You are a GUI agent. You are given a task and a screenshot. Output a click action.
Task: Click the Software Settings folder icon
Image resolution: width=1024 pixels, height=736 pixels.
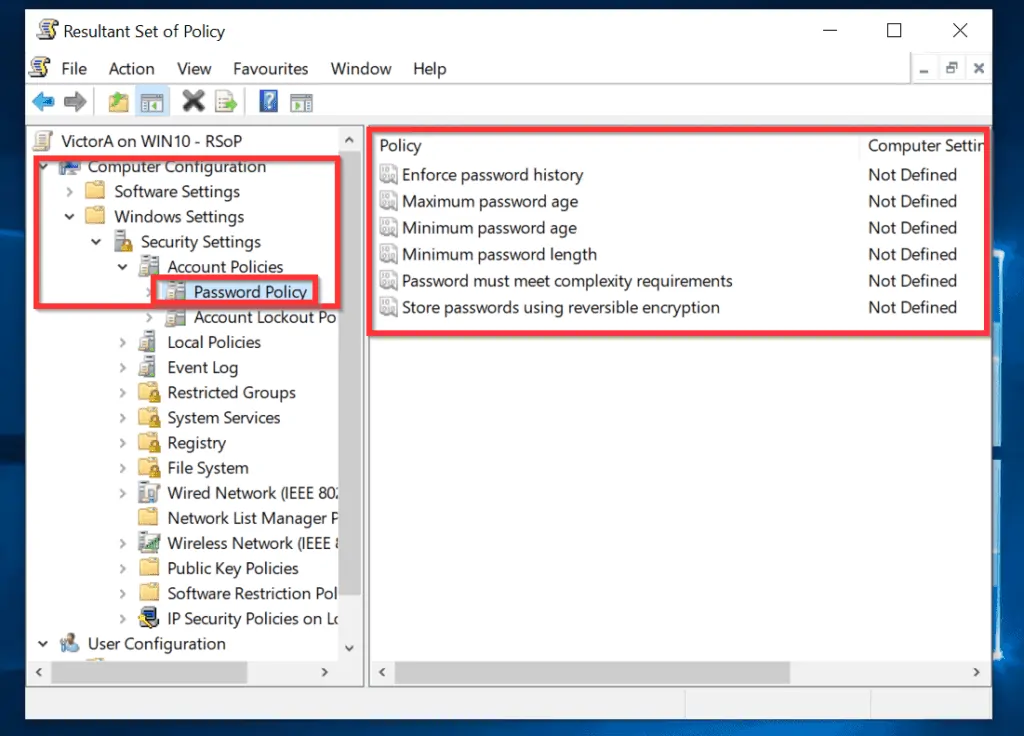coord(95,191)
